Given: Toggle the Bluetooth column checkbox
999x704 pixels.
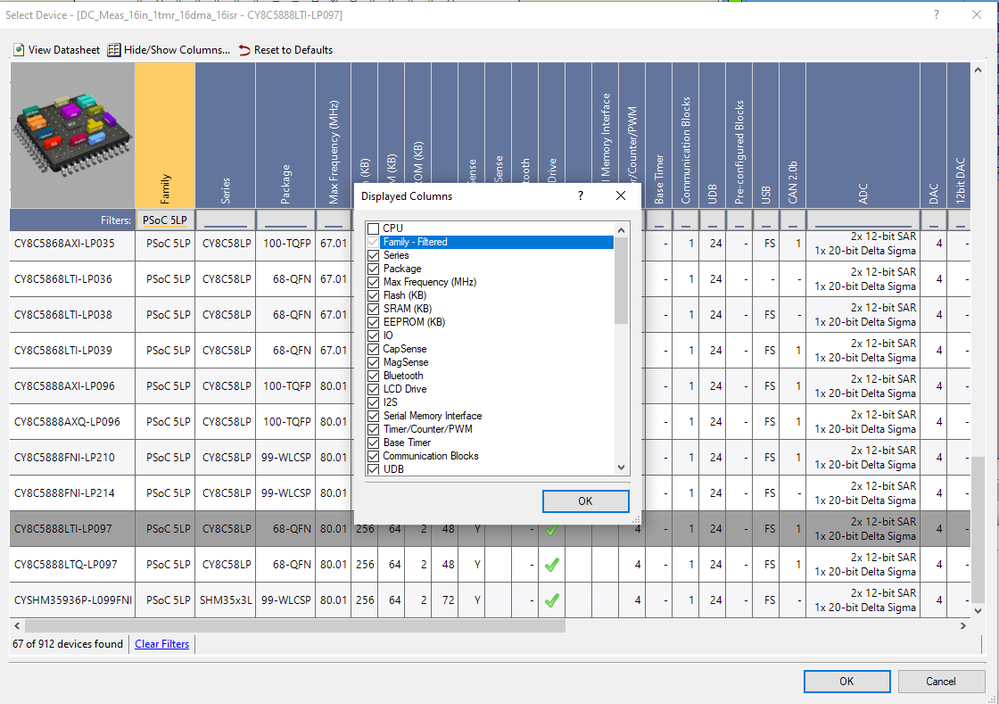Looking at the screenshot, I should point(373,376).
